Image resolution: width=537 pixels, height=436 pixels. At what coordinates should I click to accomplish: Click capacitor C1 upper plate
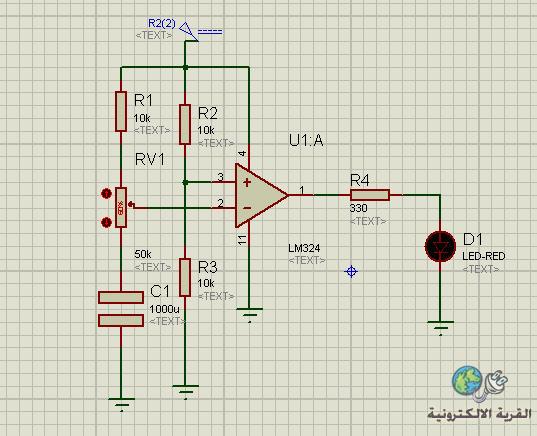[x=121, y=297]
